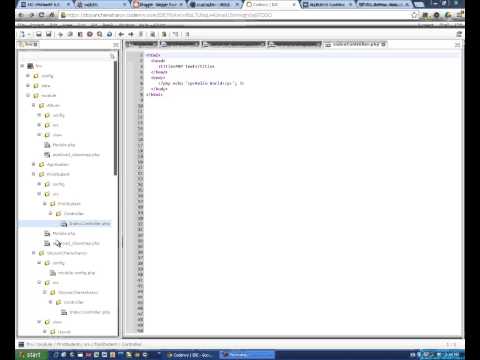
Task: Click the right arrow navigation toolbar icon
Action: click(x=131, y=34)
